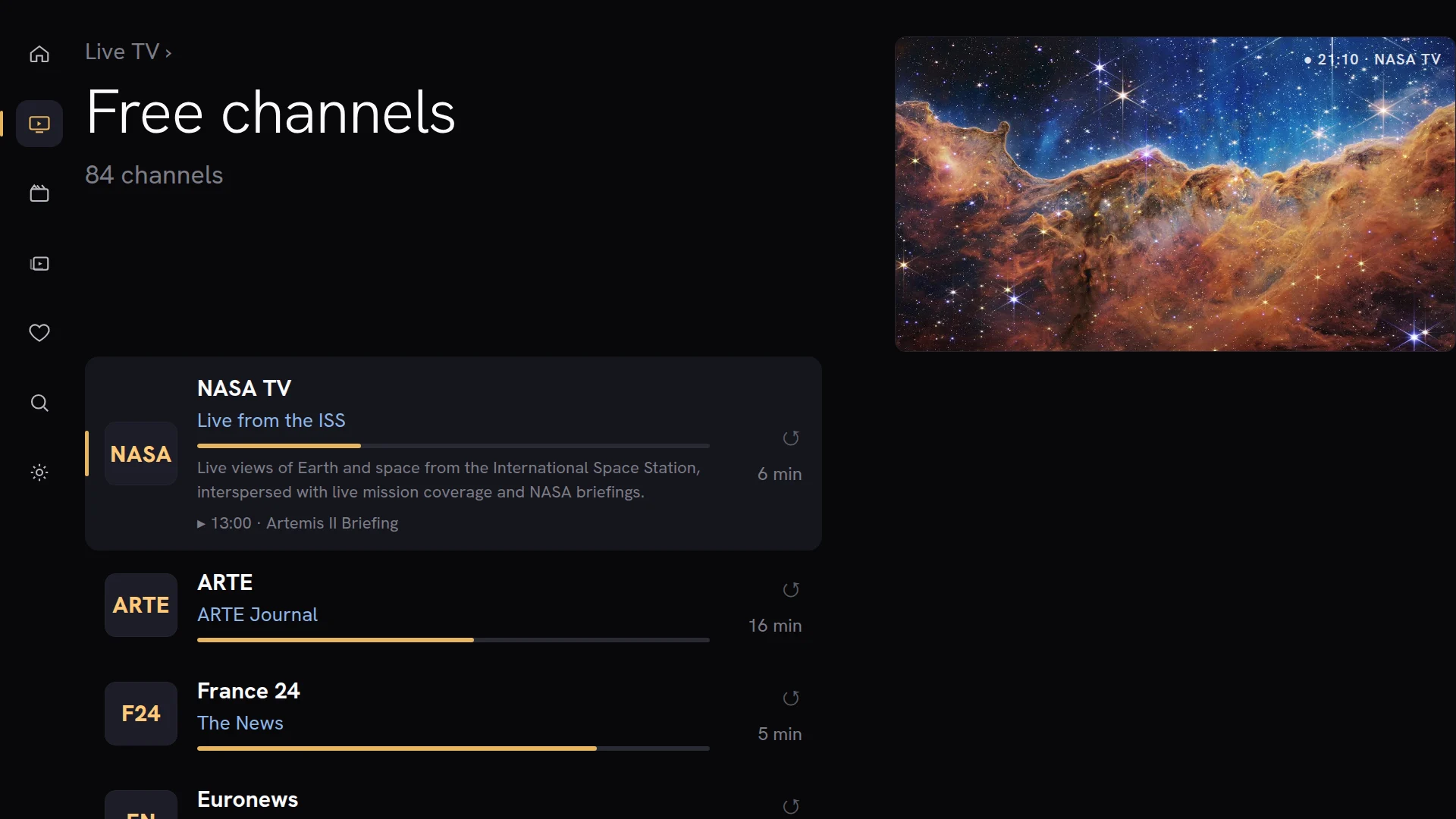
Task: Open Settings gear icon in sidebar
Action: click(39, 472)
